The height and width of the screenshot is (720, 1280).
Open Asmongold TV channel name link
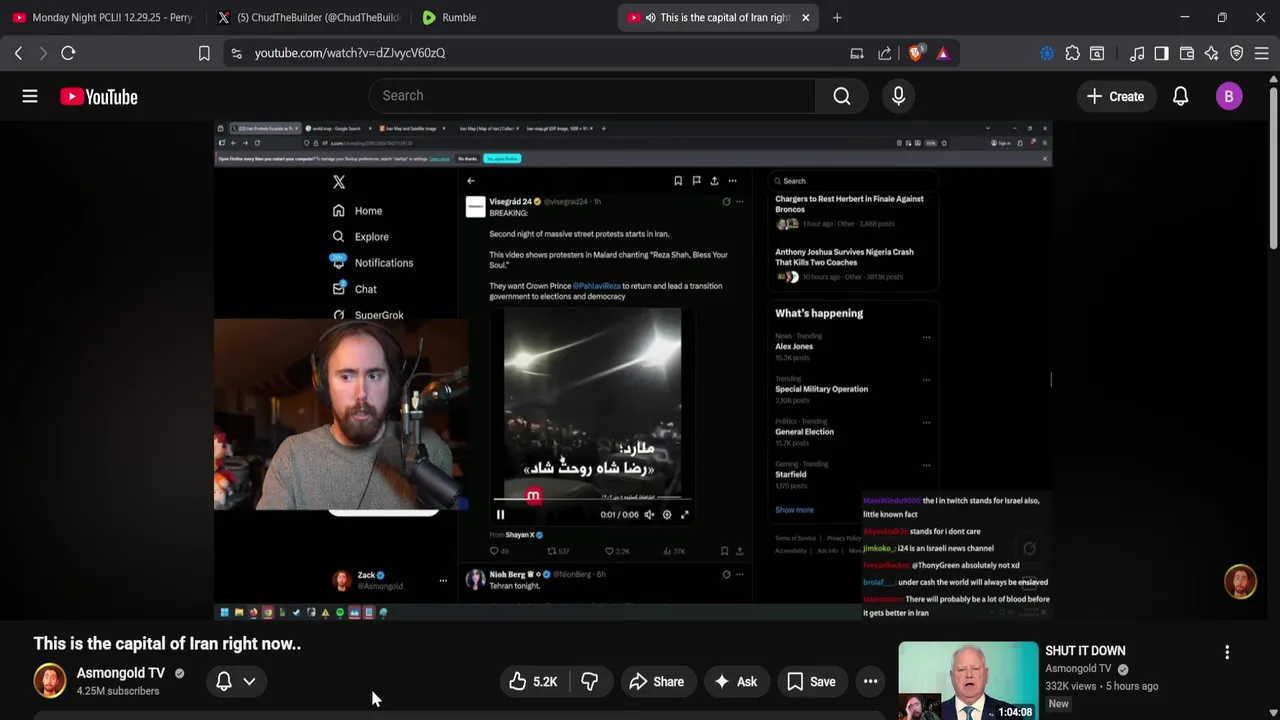point(121,673)
